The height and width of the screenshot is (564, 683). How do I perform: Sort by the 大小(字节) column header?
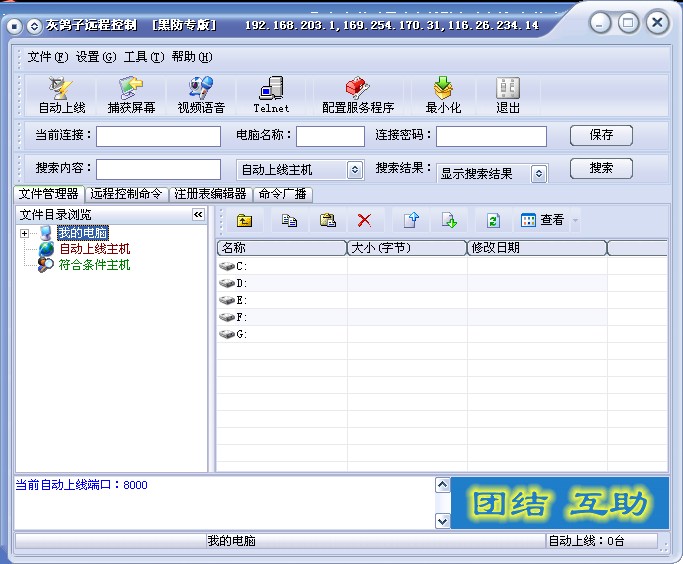click(407, 248)
